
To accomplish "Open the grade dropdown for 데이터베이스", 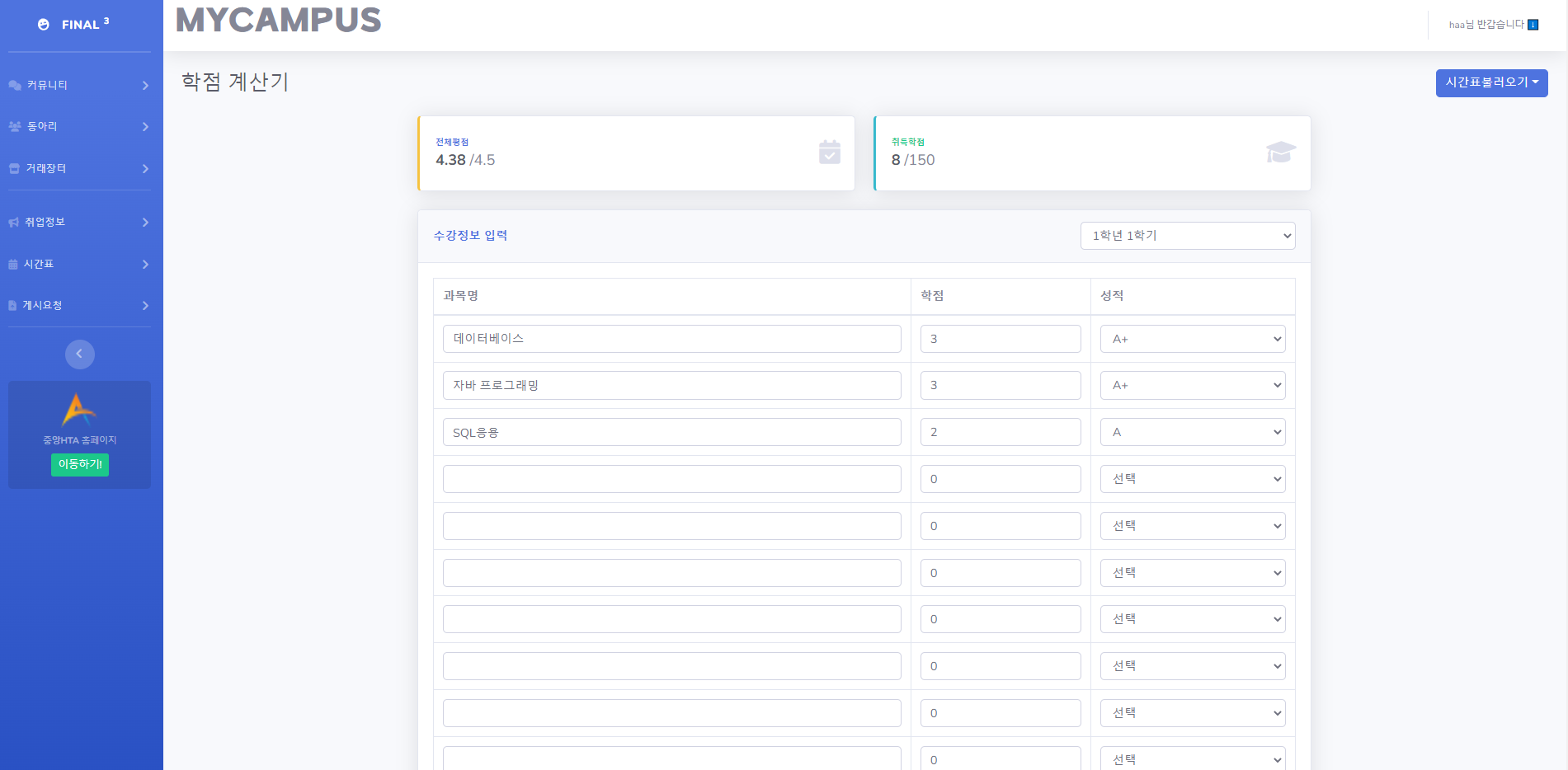I will (1193, 338).
